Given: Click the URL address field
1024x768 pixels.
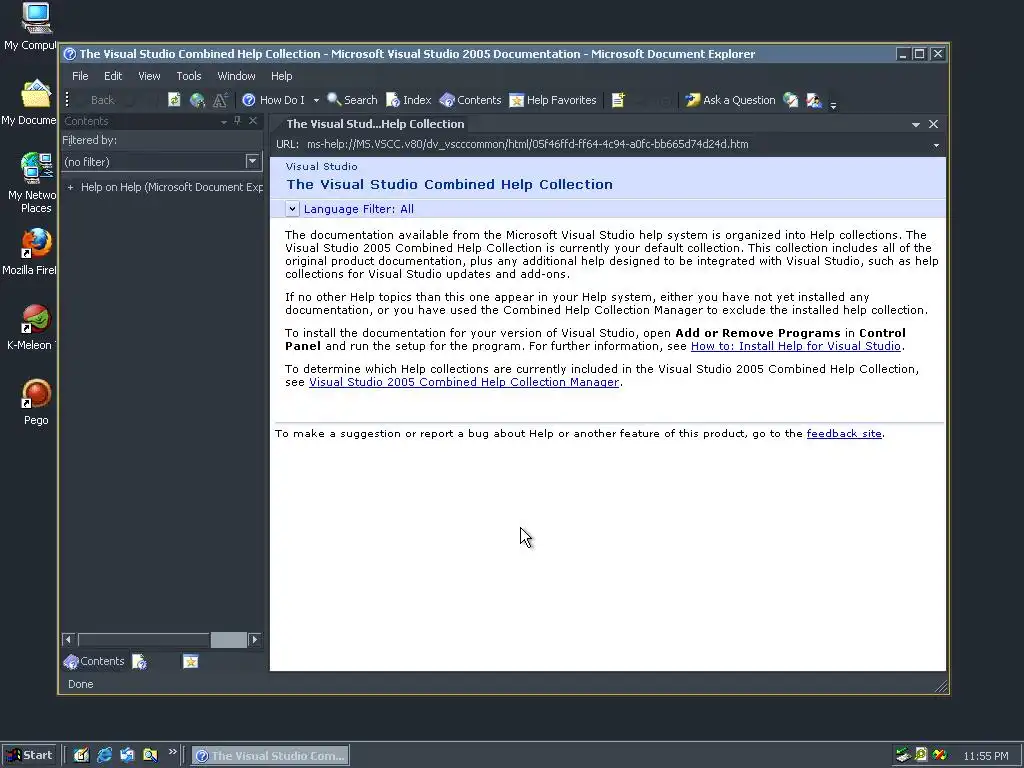Looking at the screenshot, I should (x=617, y=144).
